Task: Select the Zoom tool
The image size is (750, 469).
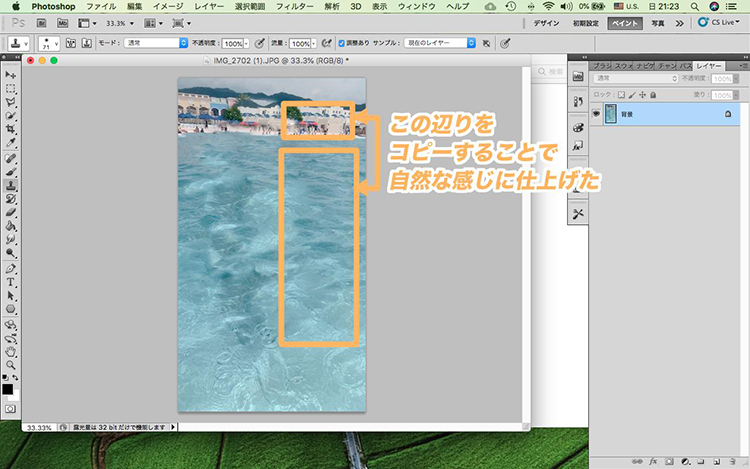Action: tap(11, 365)
